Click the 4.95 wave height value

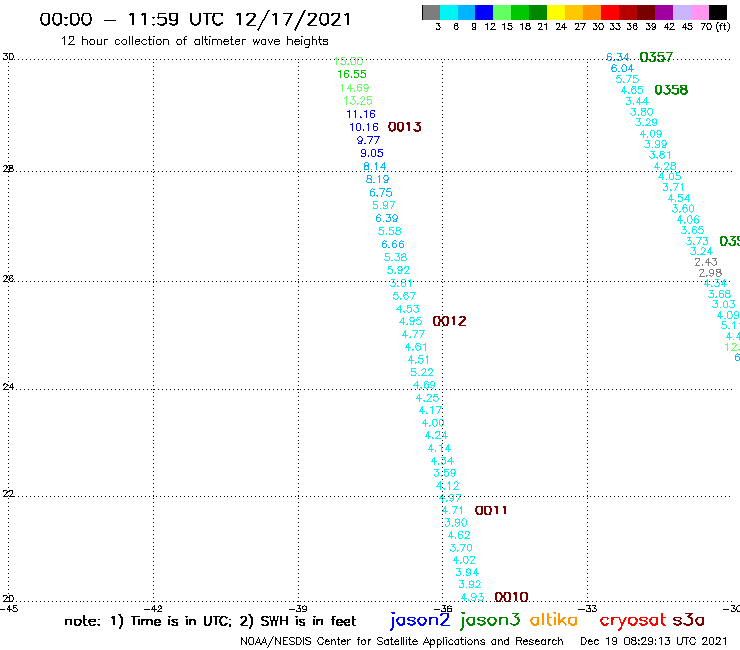(x=411, y=321)
